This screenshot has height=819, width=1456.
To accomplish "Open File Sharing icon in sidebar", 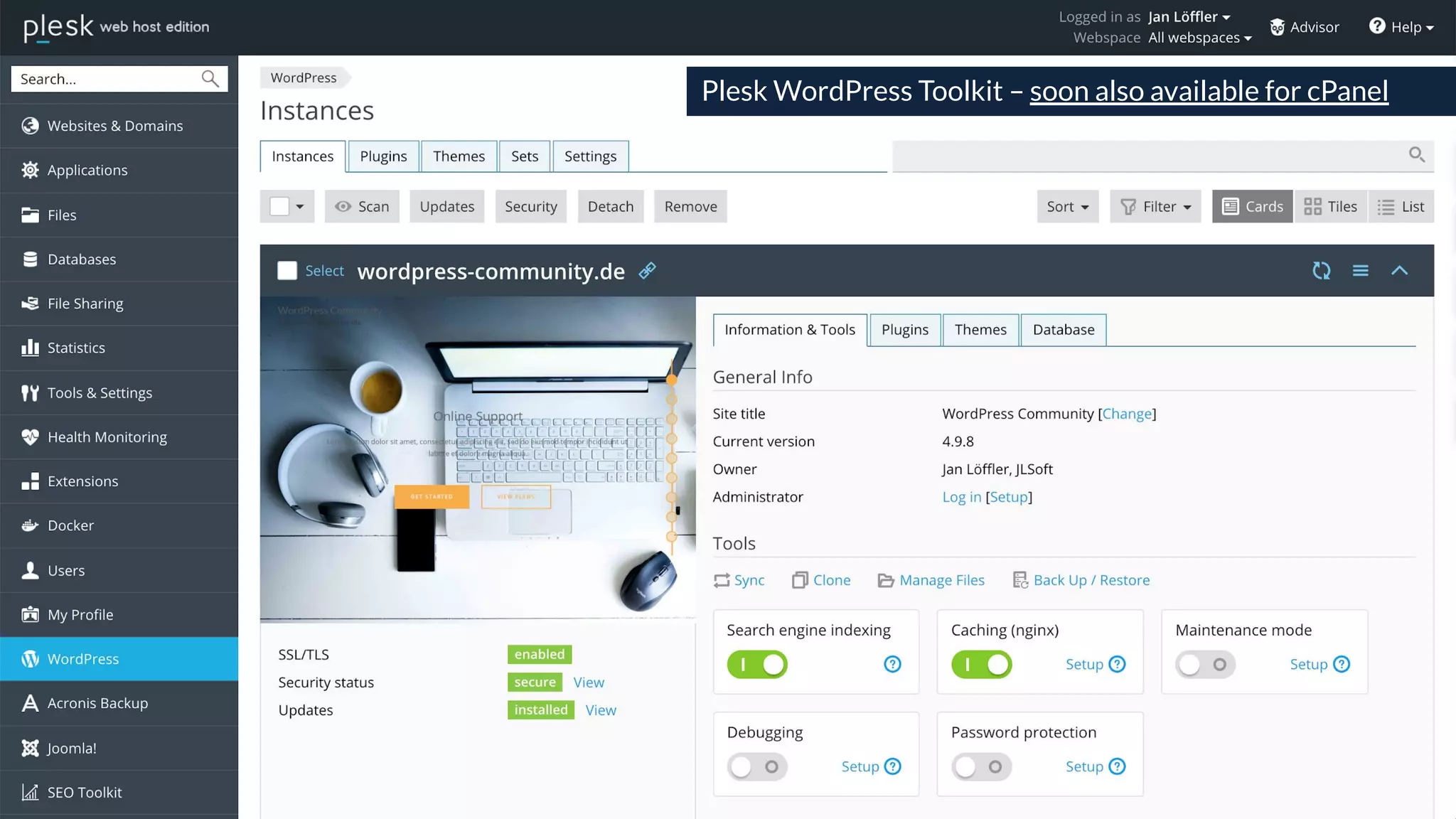I will point(30,304).
